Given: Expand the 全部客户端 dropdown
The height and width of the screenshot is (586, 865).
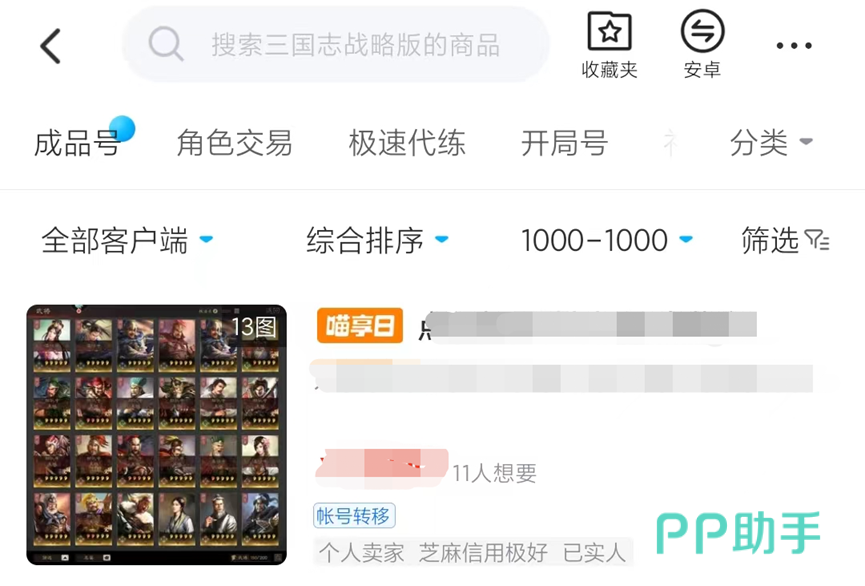Looking at the screenshot, I should 127,240.
